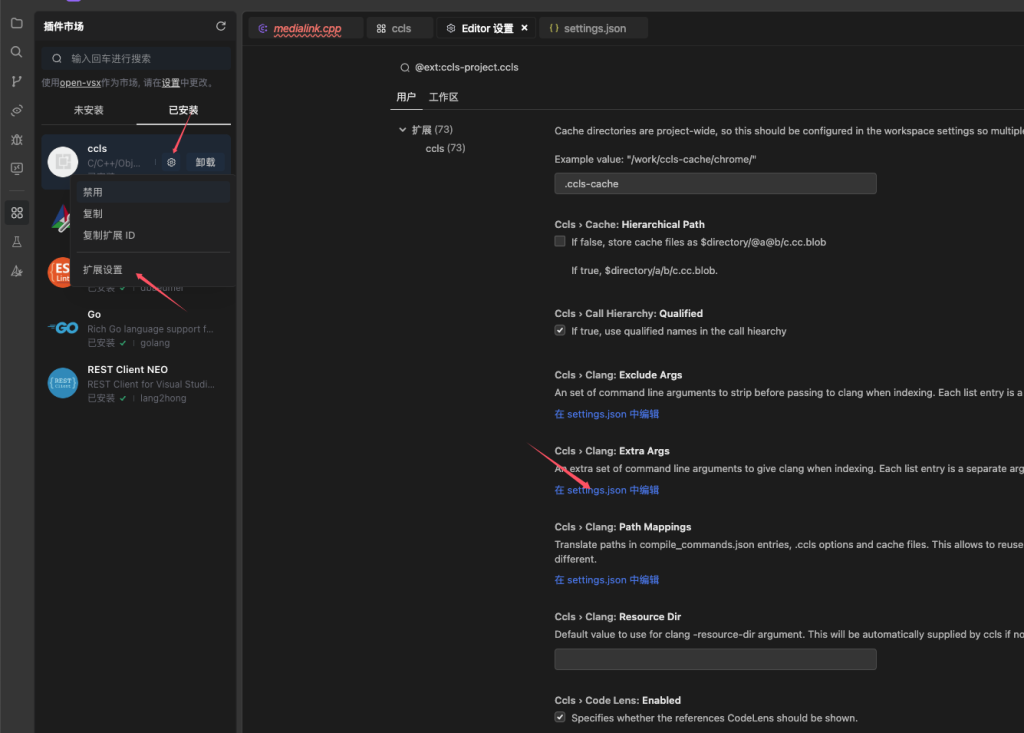This screenshot has height=733, width=1024.
Task: Edit the .ccls-cache directory field
Action: click(x=715, y=184)
